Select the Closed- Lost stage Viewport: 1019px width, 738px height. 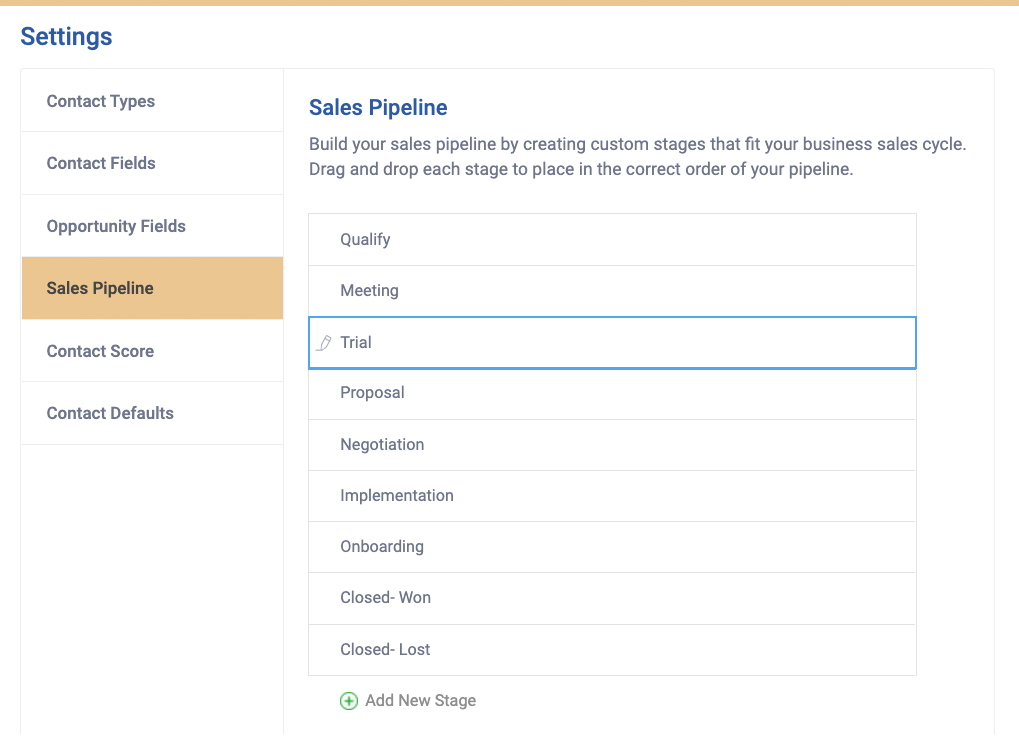(x=612, y=650)
